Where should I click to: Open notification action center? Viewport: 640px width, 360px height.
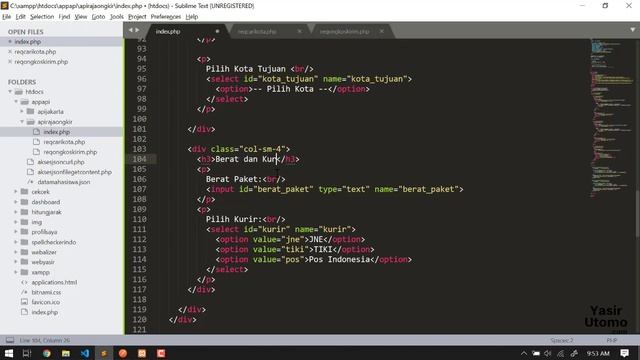[624, 353]
